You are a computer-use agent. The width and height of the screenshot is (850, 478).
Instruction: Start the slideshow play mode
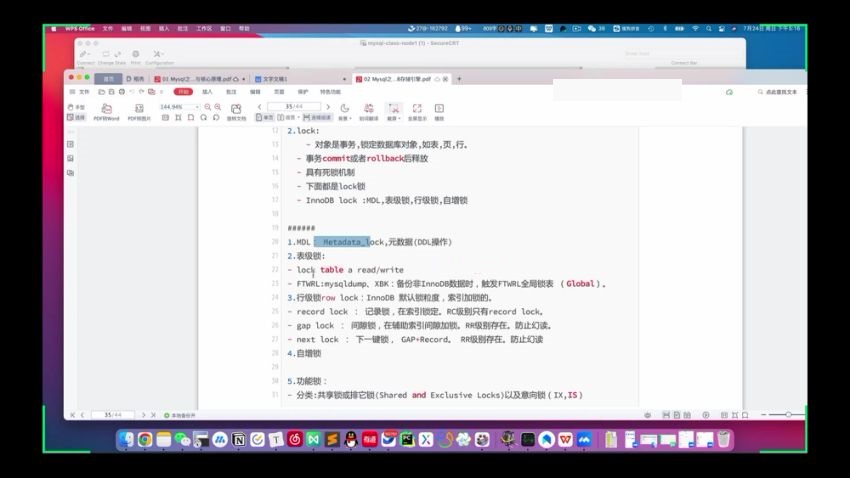[439, 112]
